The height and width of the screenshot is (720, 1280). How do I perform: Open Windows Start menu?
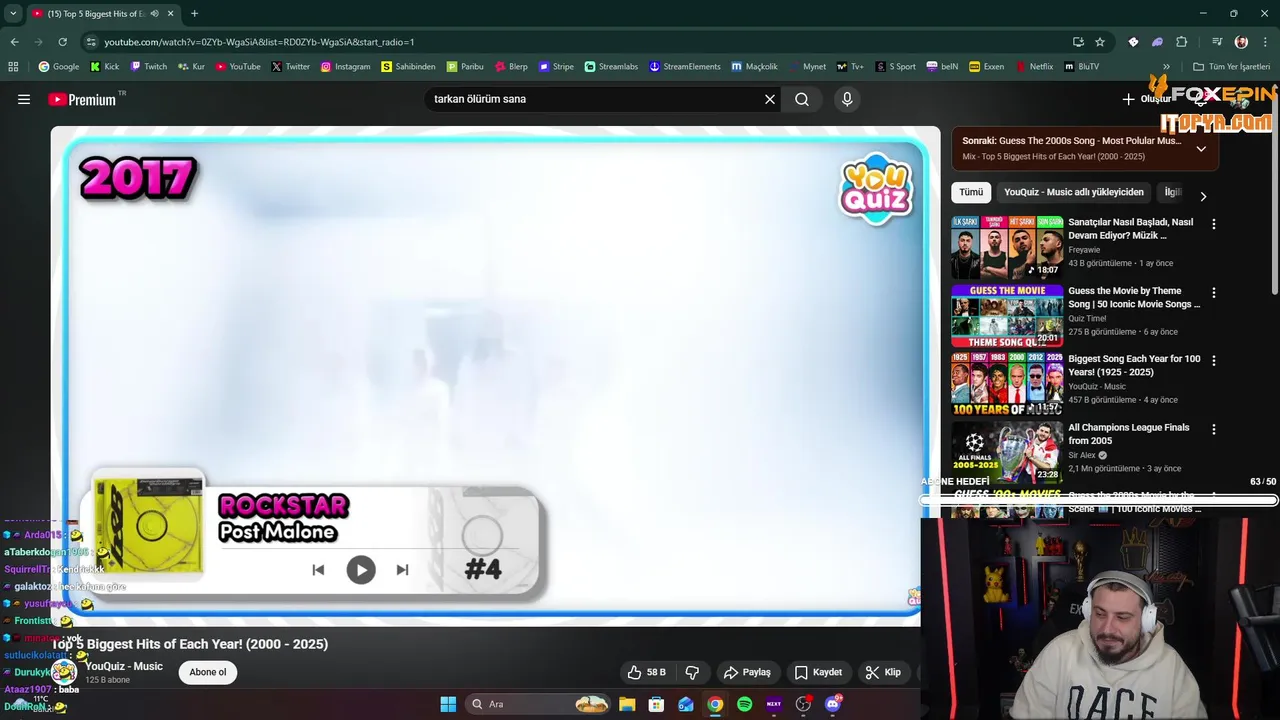(448, 704)
